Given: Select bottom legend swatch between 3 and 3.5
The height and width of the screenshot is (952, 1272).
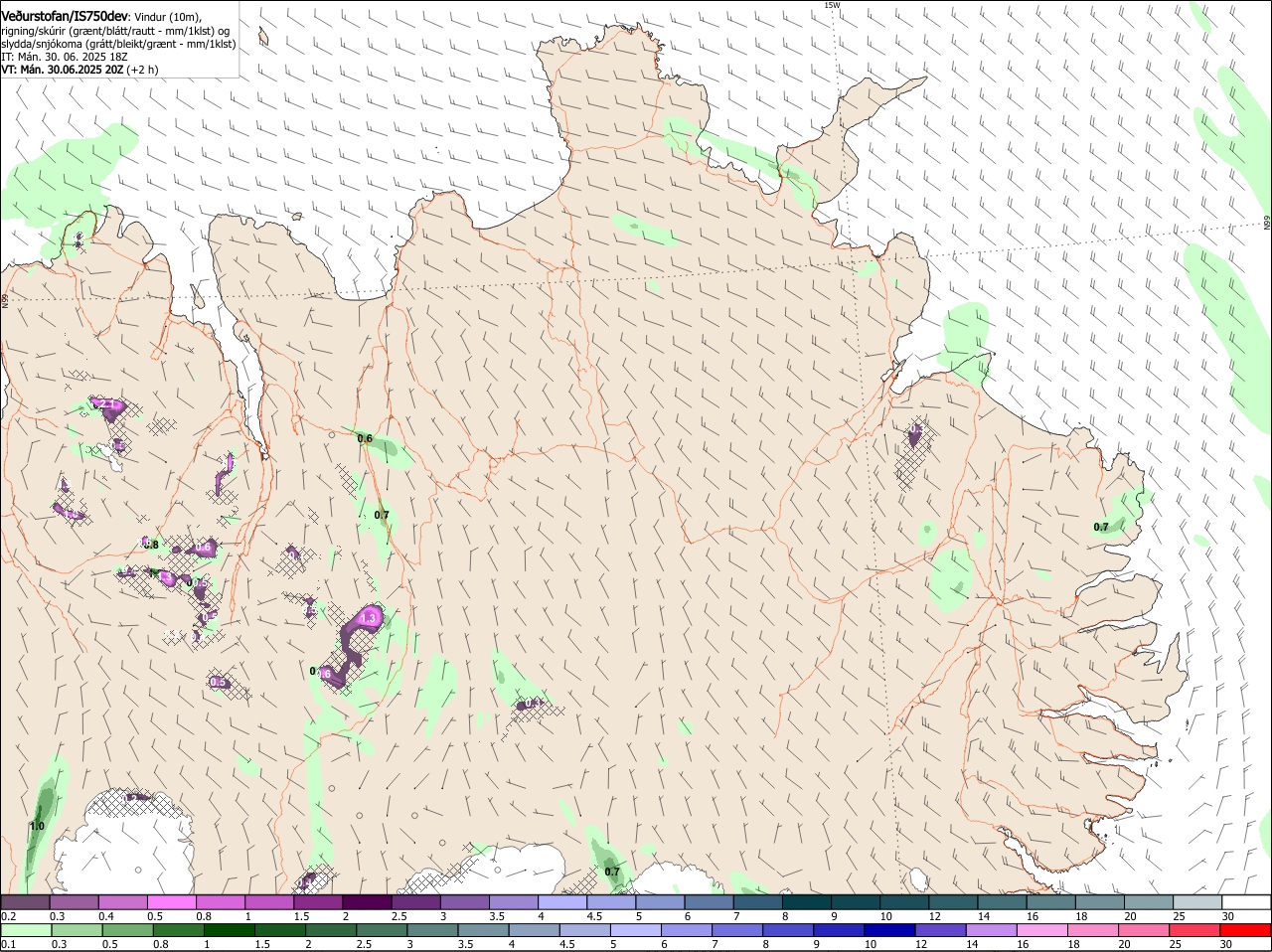Looking at the screenshot, I should [x=432, y=930].
